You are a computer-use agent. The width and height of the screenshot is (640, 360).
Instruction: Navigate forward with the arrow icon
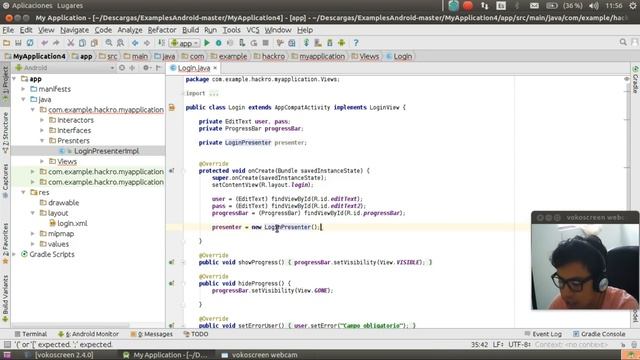(x=147, y=43)
